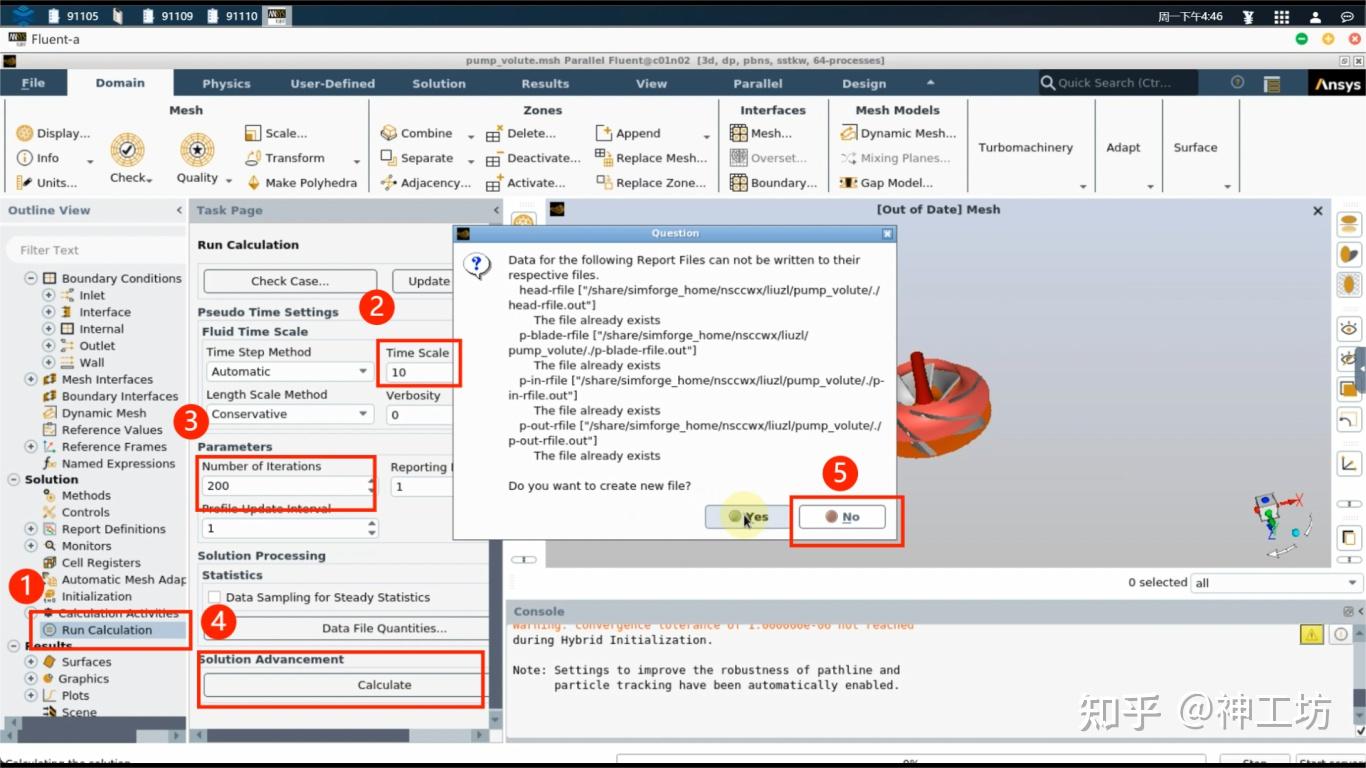The height and width of the screenshot is (768, 1366).
Task: Click Make Polyhedra in Mesh group
Action: click(301, 183)
